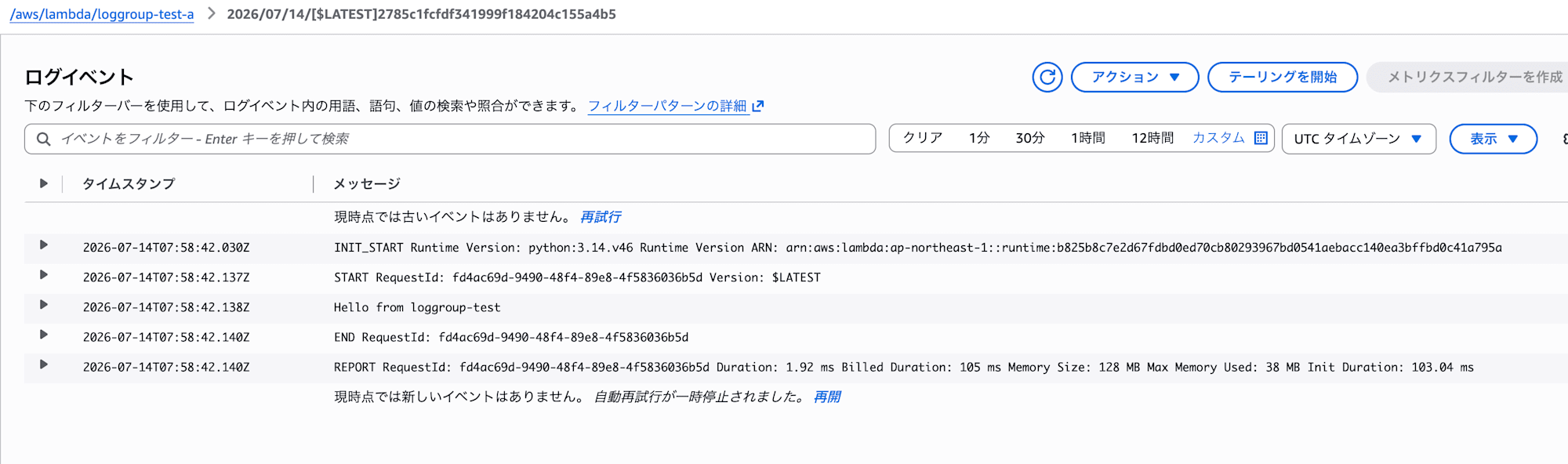Expand the INIT_START log event row
This screenshot has height=464, width=1568.
[x=44, y=245]
